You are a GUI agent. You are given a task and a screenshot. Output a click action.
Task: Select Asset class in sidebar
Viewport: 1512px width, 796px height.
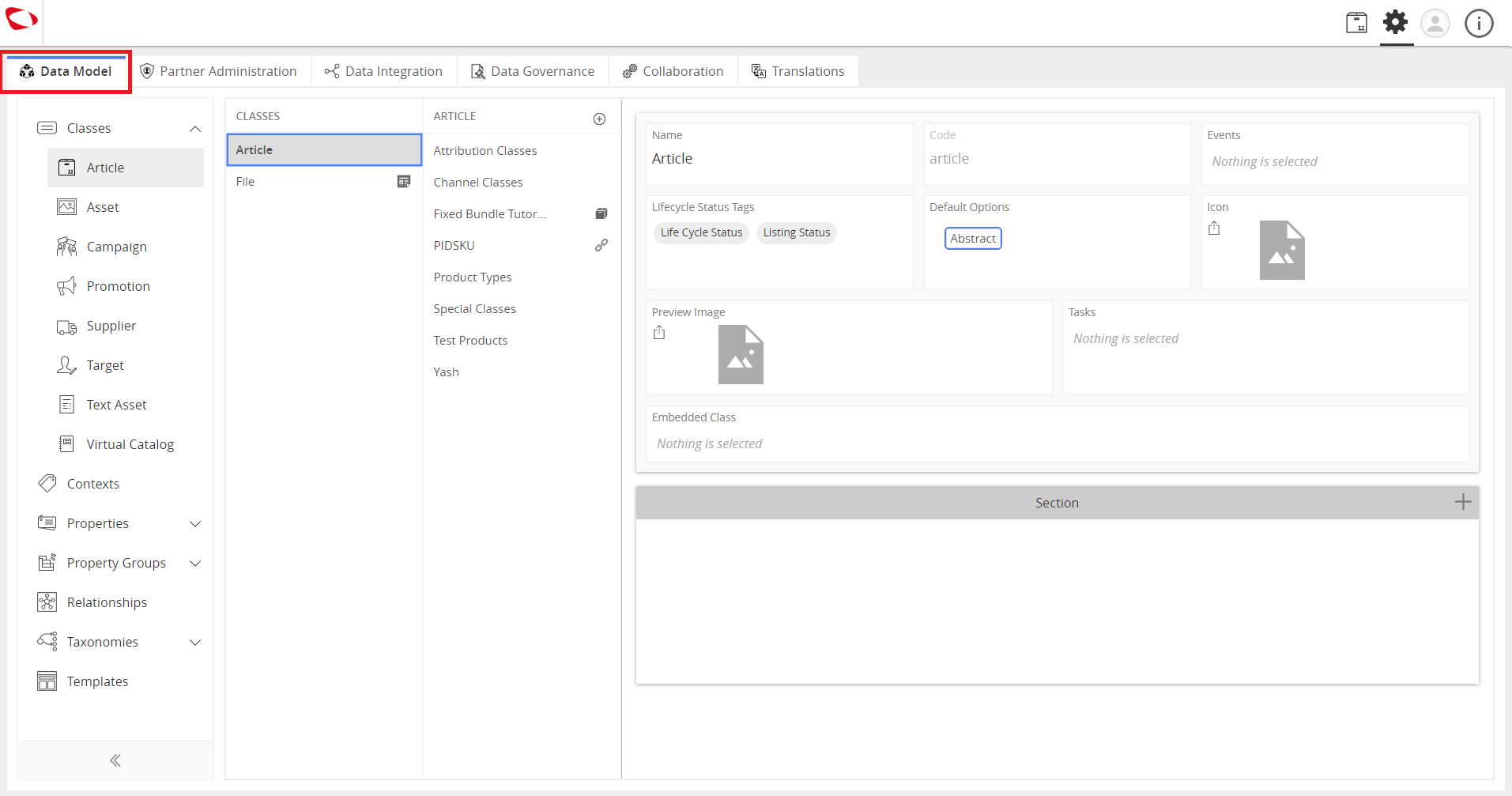[126, 207]
